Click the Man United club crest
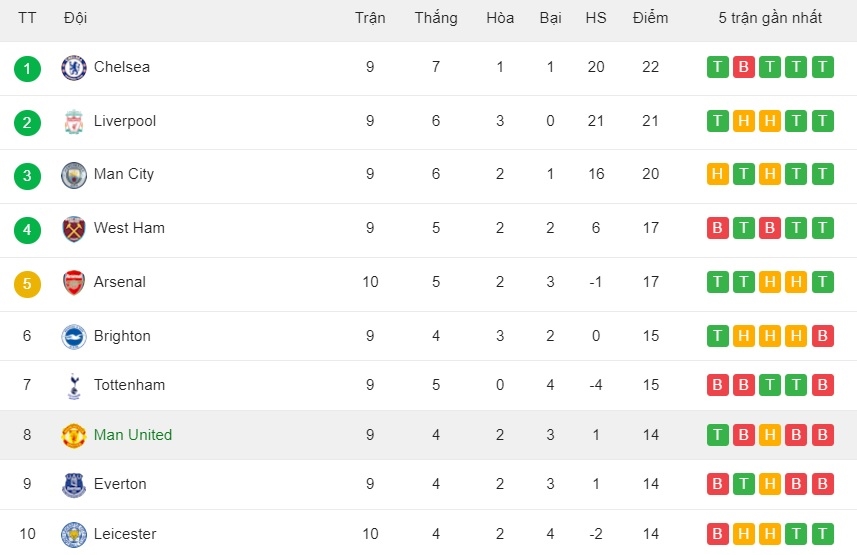Image resolution: width=857 pixels, height=555 pixels. point(74,436)
